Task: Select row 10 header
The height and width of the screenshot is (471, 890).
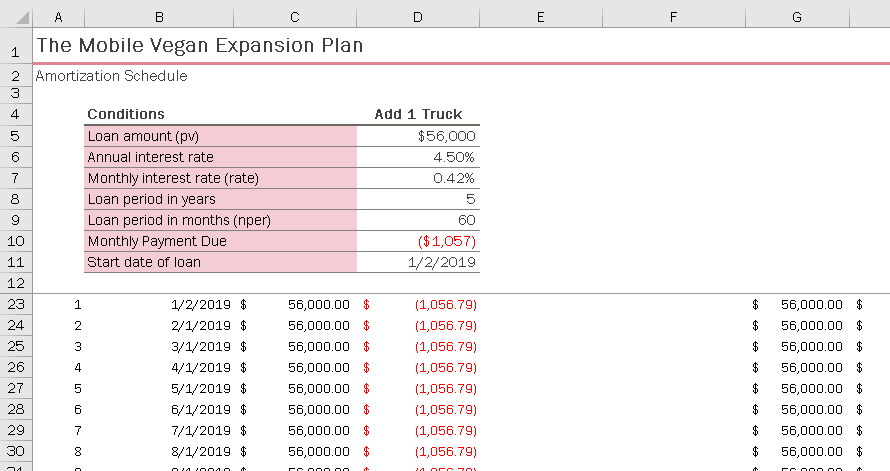Action: coord(16,241)
